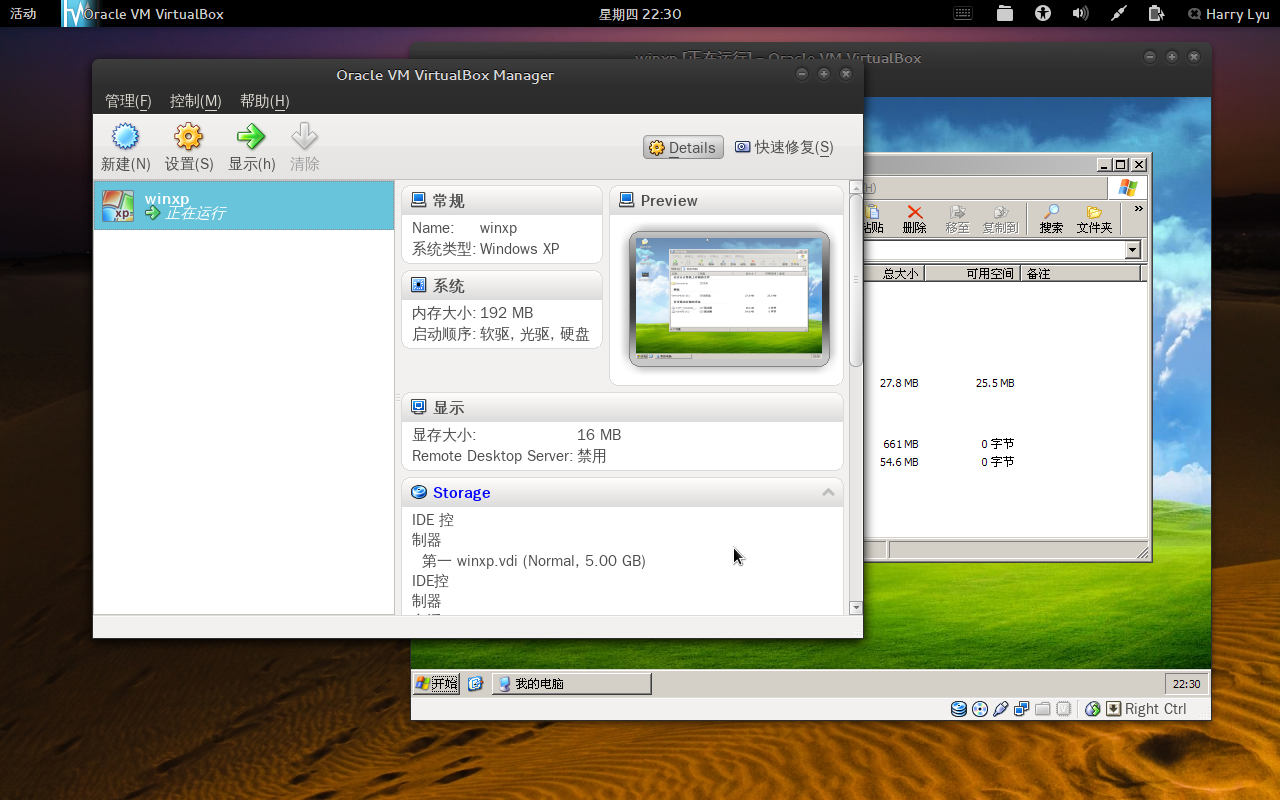Open the accessibility menu icon
This screenshot has width=1280, height=800.
coord(1043,14)
